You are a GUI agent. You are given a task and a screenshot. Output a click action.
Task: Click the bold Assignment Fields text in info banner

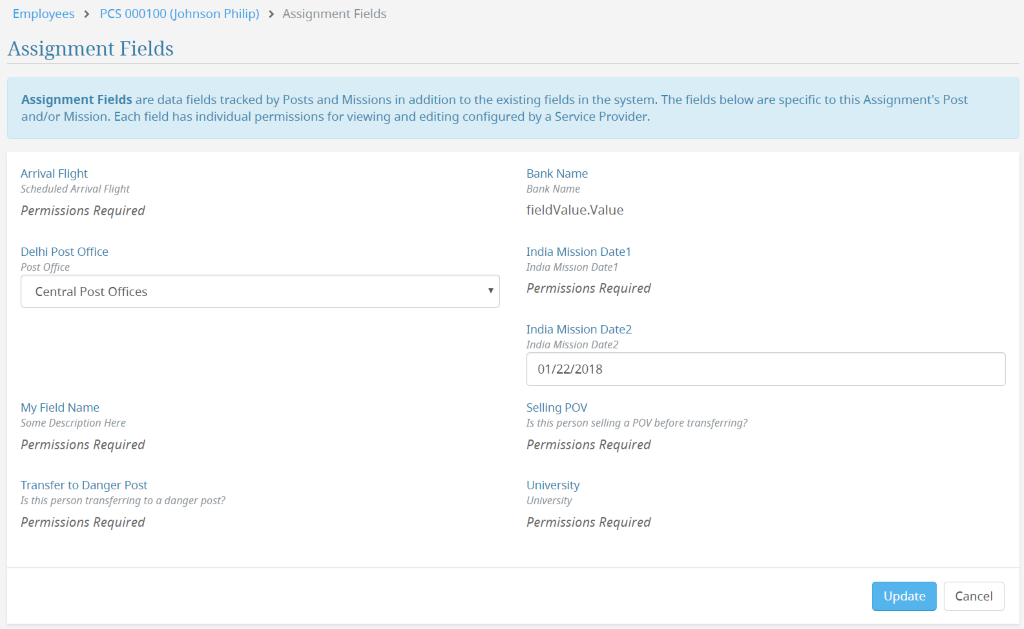76,100
